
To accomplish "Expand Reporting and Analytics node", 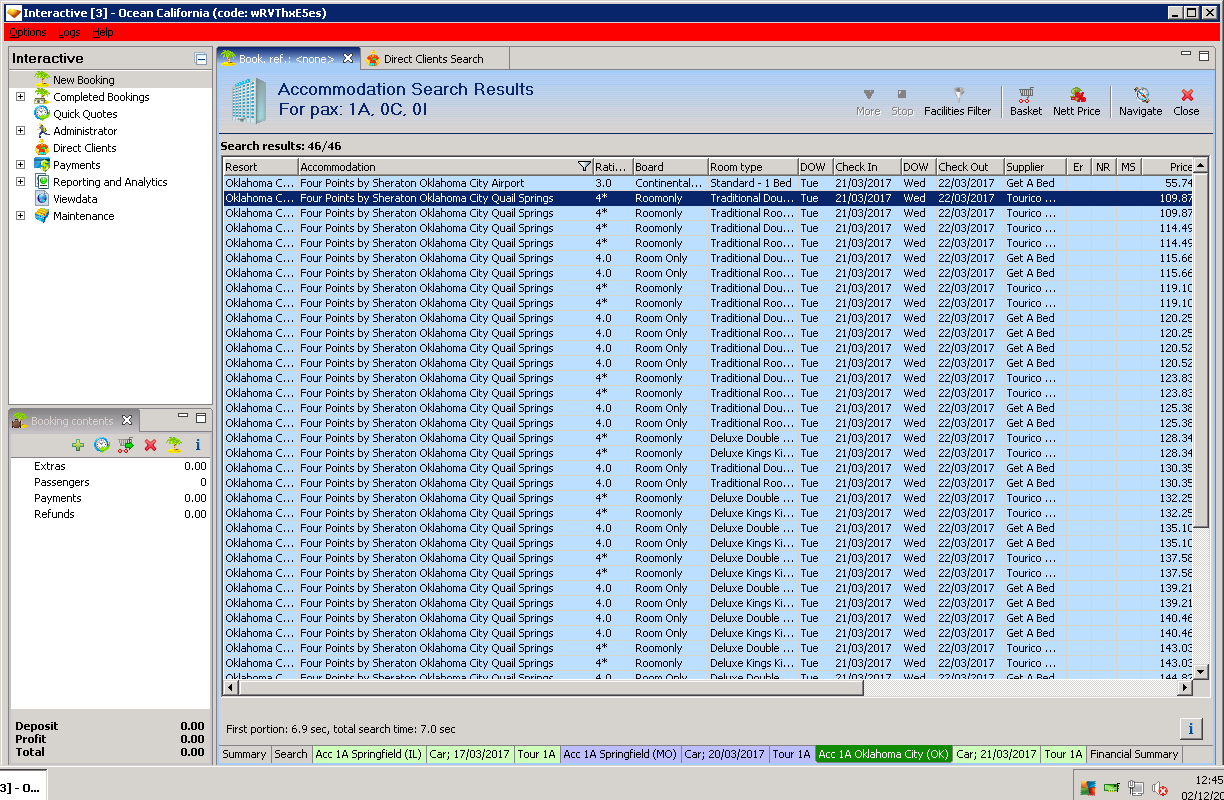I will click(x=20, y=182).
